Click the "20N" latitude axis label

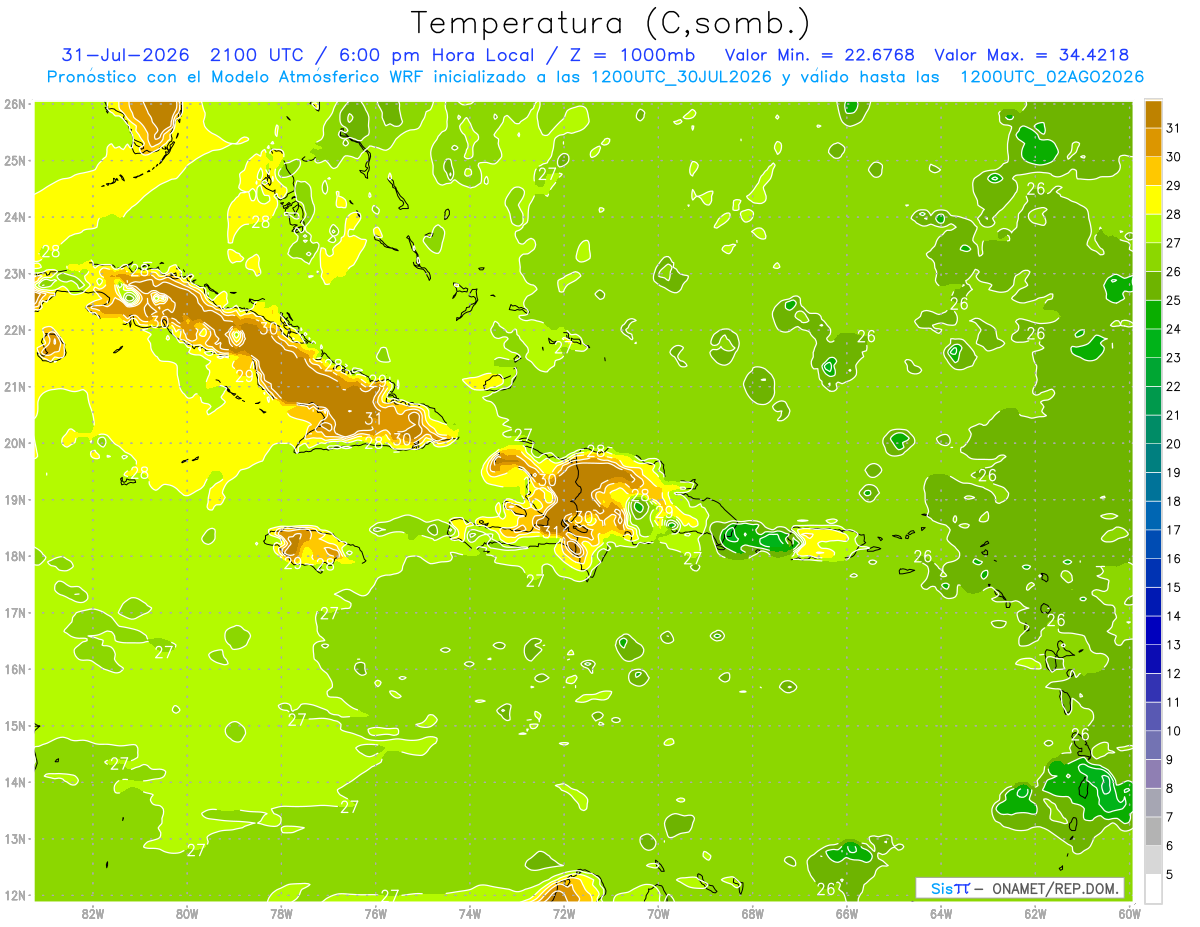click(x=14, y=443)
